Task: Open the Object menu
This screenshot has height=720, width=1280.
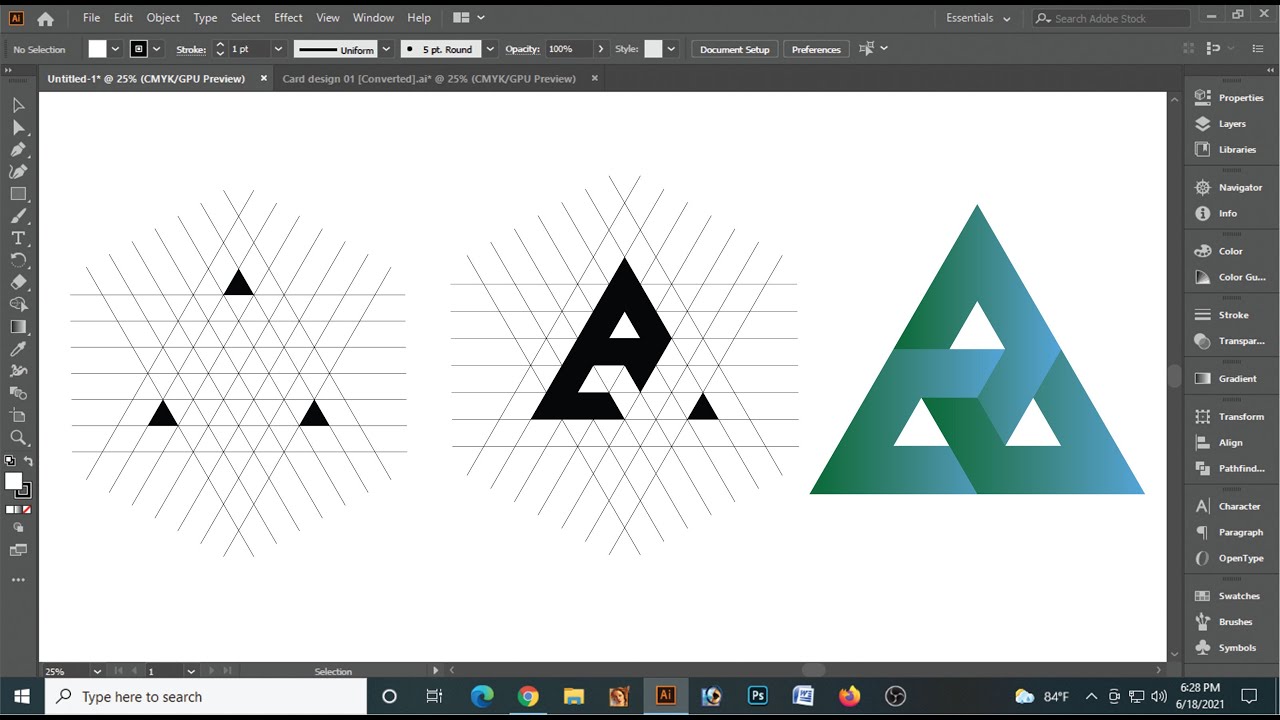Action: point(163,18)
